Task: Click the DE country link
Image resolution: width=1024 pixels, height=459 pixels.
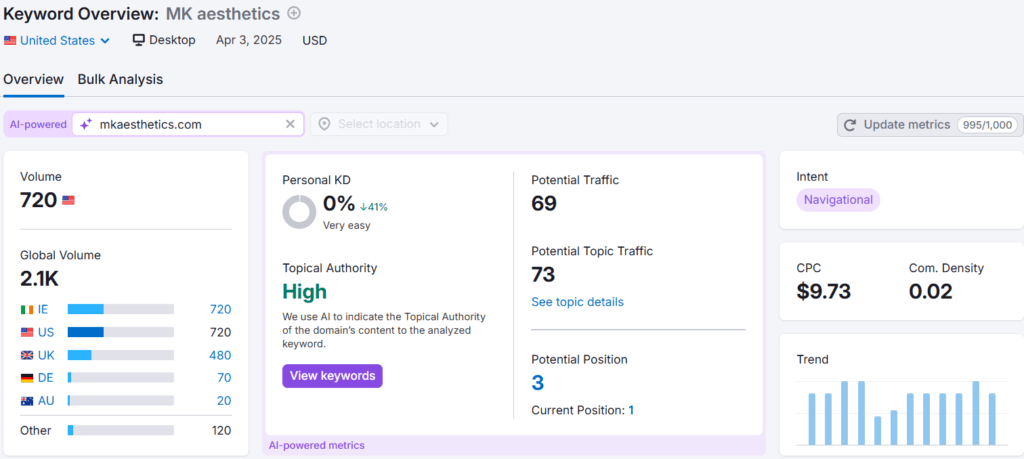Action: (x=46, y=378)
